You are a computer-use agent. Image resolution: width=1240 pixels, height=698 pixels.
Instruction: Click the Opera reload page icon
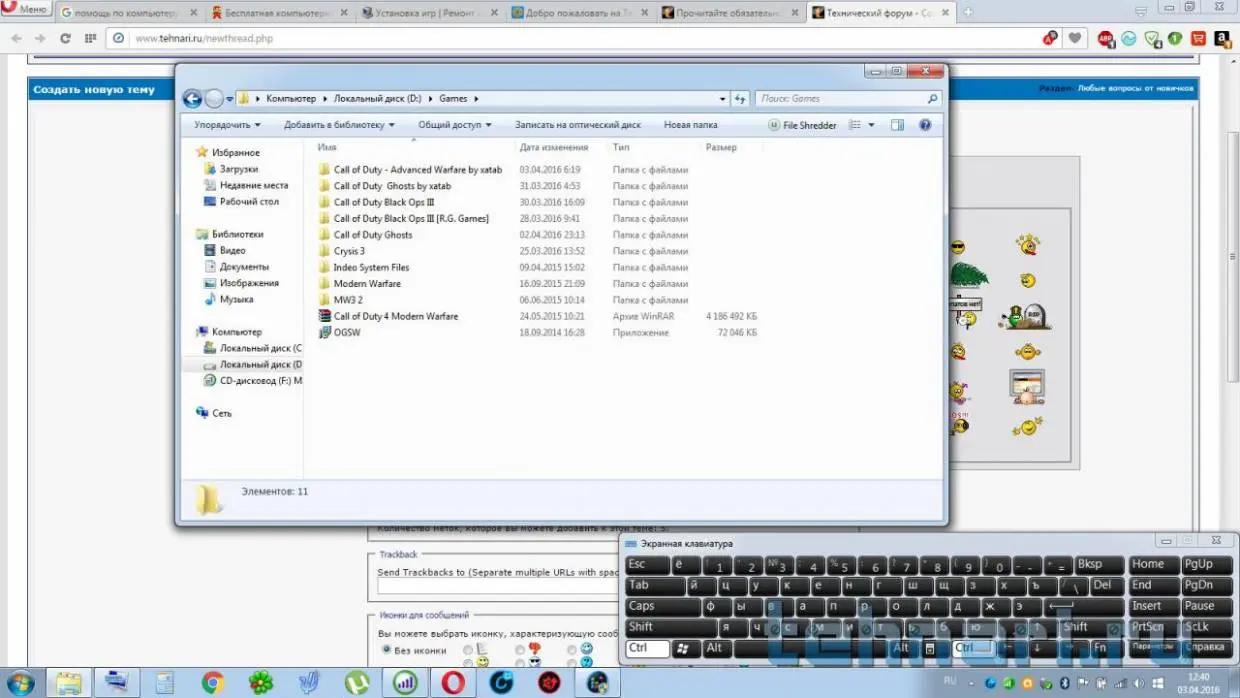point(65,38)
